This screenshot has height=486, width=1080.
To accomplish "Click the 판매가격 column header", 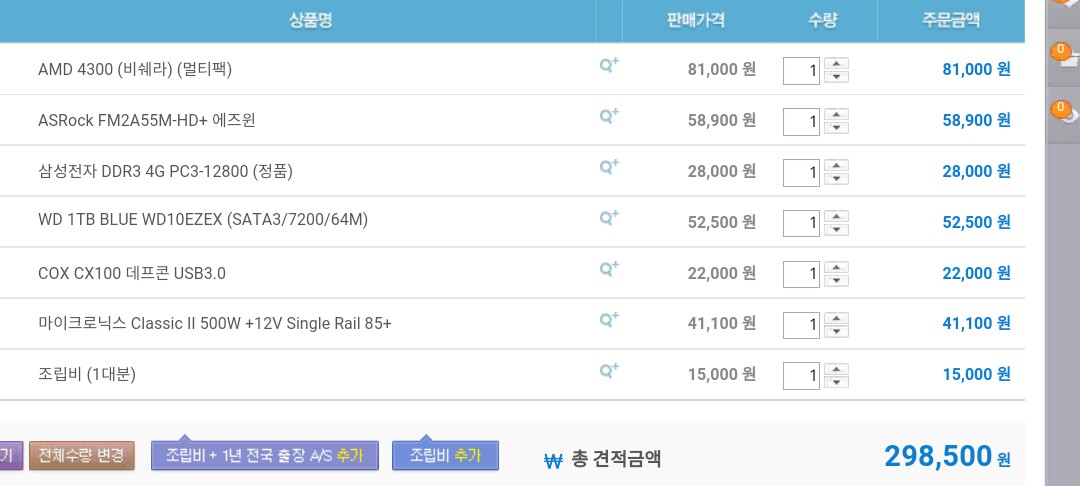I will pyautogui.click(x=695, y=20).
